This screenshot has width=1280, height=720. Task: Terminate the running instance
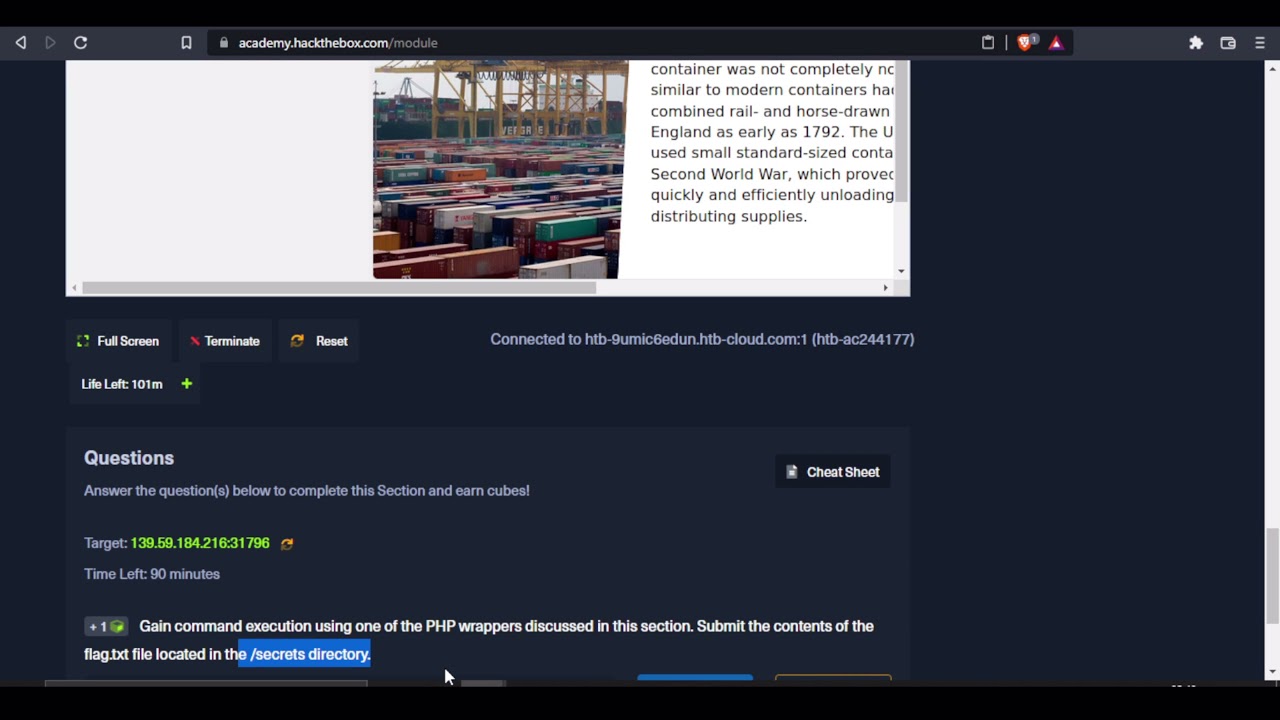pos(225,341)
